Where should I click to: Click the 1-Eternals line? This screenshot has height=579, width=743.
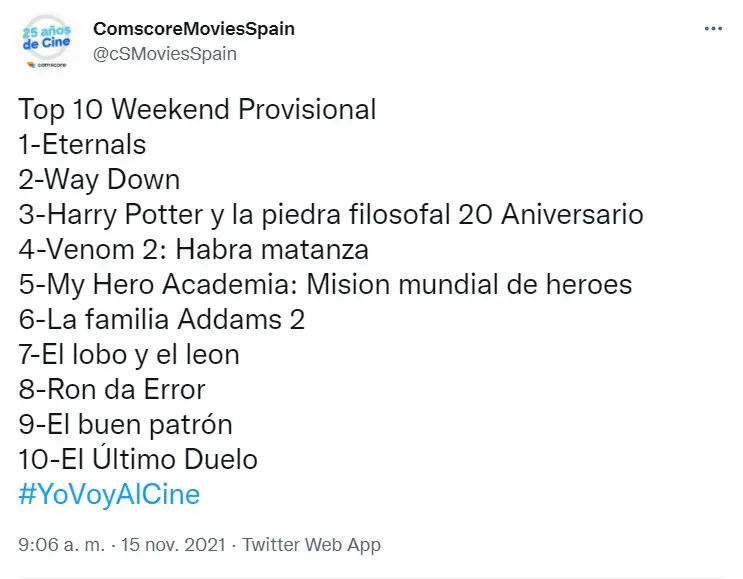coord(82,144)
